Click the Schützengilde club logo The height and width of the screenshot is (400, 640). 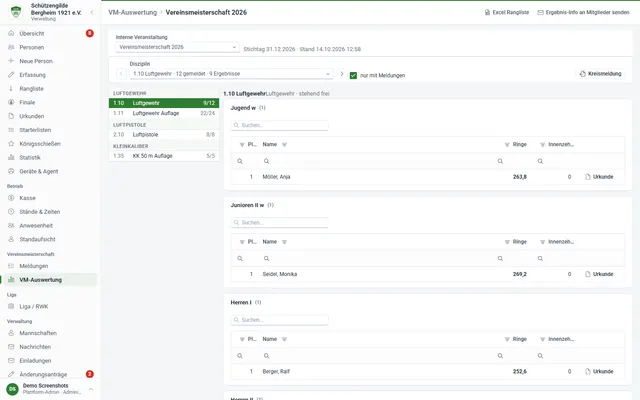[16, 12]
